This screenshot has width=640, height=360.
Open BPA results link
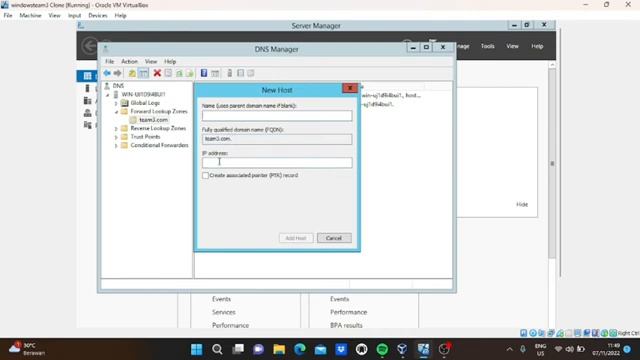tap(346, 325)
